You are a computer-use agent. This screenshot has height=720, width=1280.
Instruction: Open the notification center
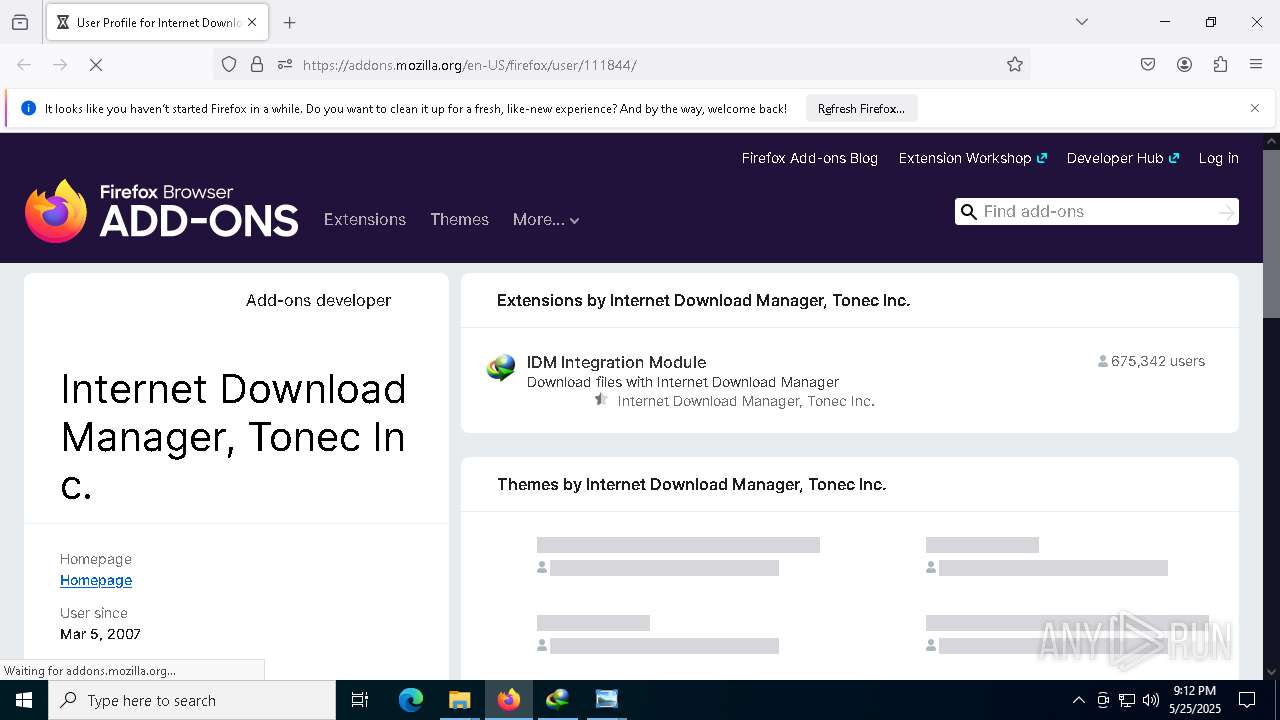[1247, 700]
